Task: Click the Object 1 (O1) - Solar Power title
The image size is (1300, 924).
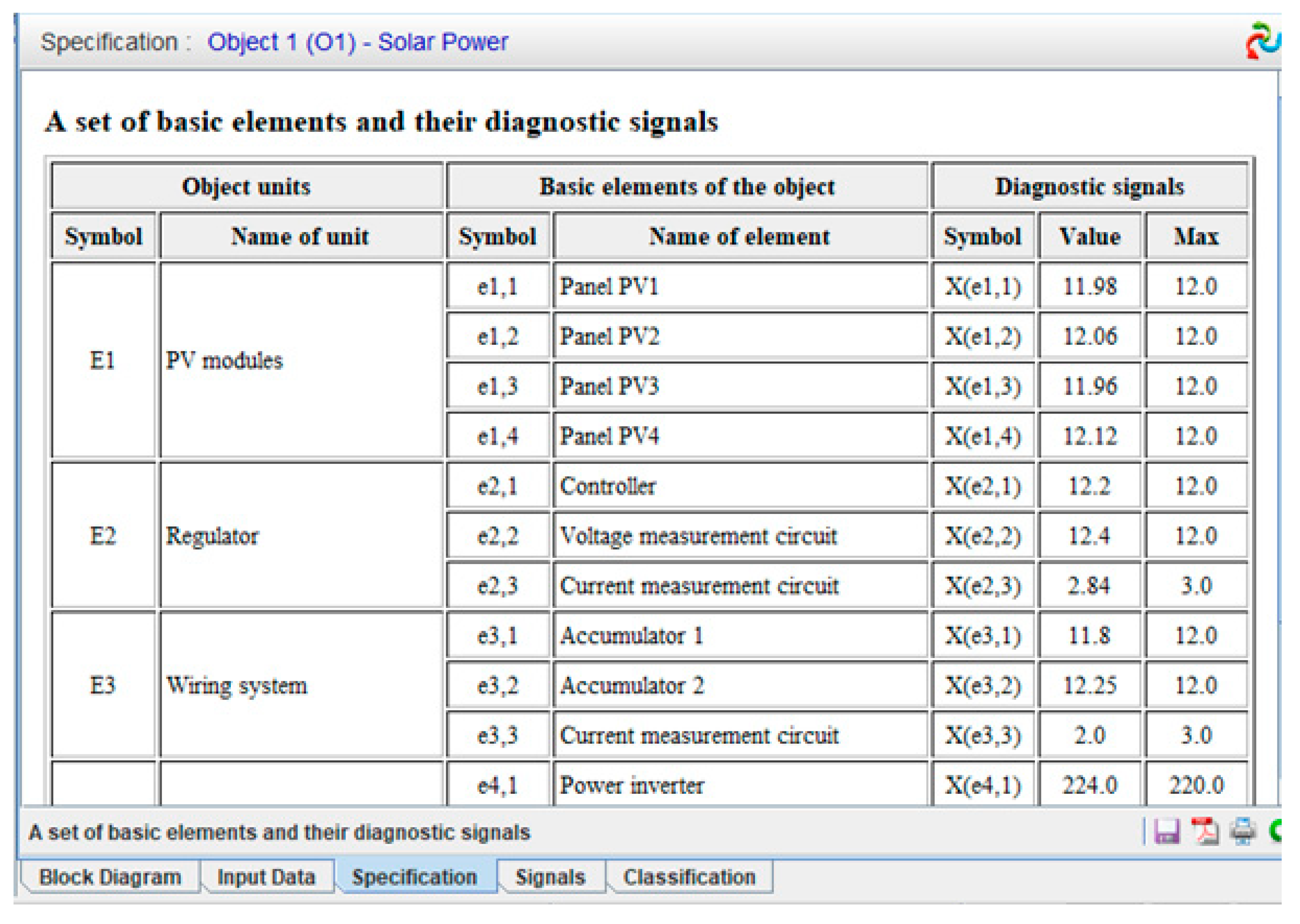Action: click(x=357, y=42)
